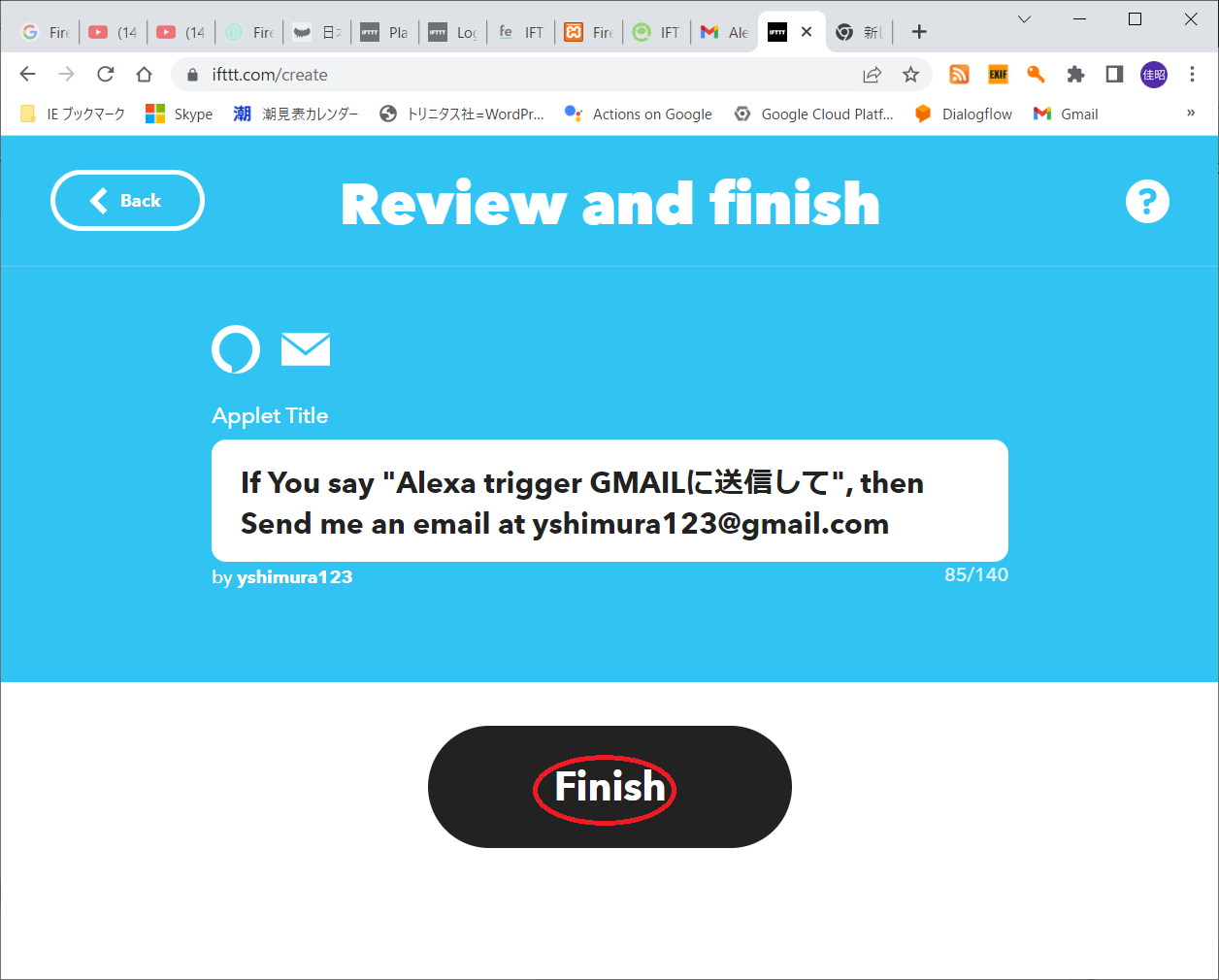
Task: Open the Extensions puzzle piece menu
Action: 1075,75
